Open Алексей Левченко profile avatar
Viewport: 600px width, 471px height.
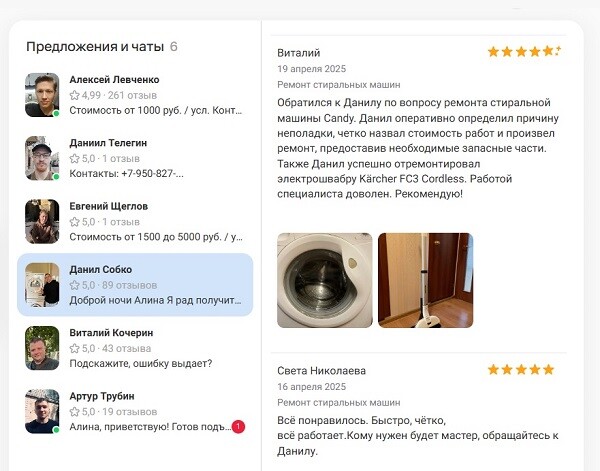pyautogui.click(x=42, y=95)
